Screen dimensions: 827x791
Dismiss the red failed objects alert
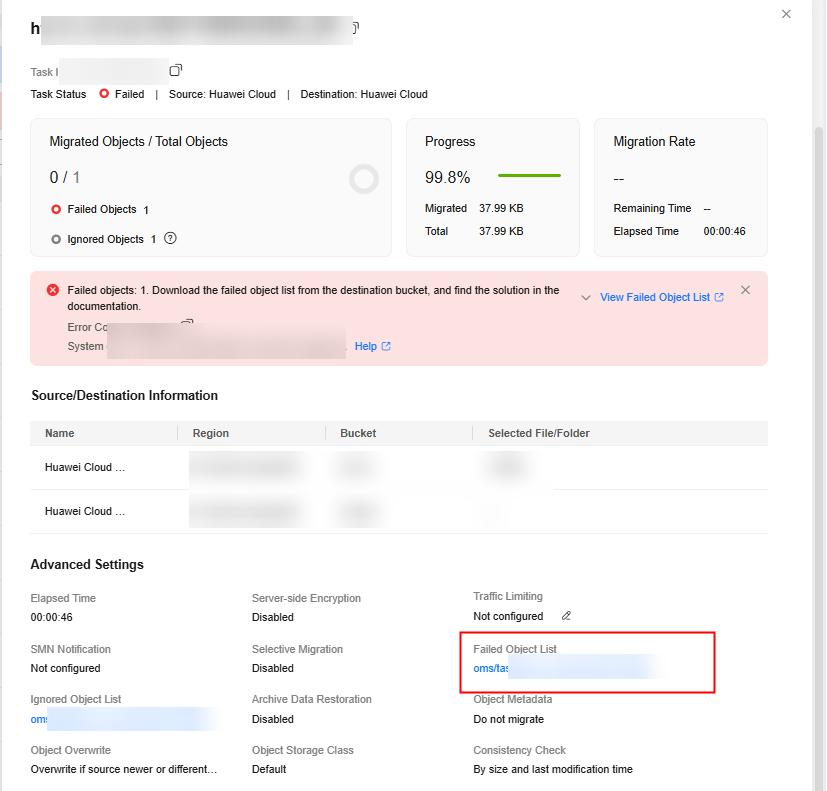click(x=745, y=290)
